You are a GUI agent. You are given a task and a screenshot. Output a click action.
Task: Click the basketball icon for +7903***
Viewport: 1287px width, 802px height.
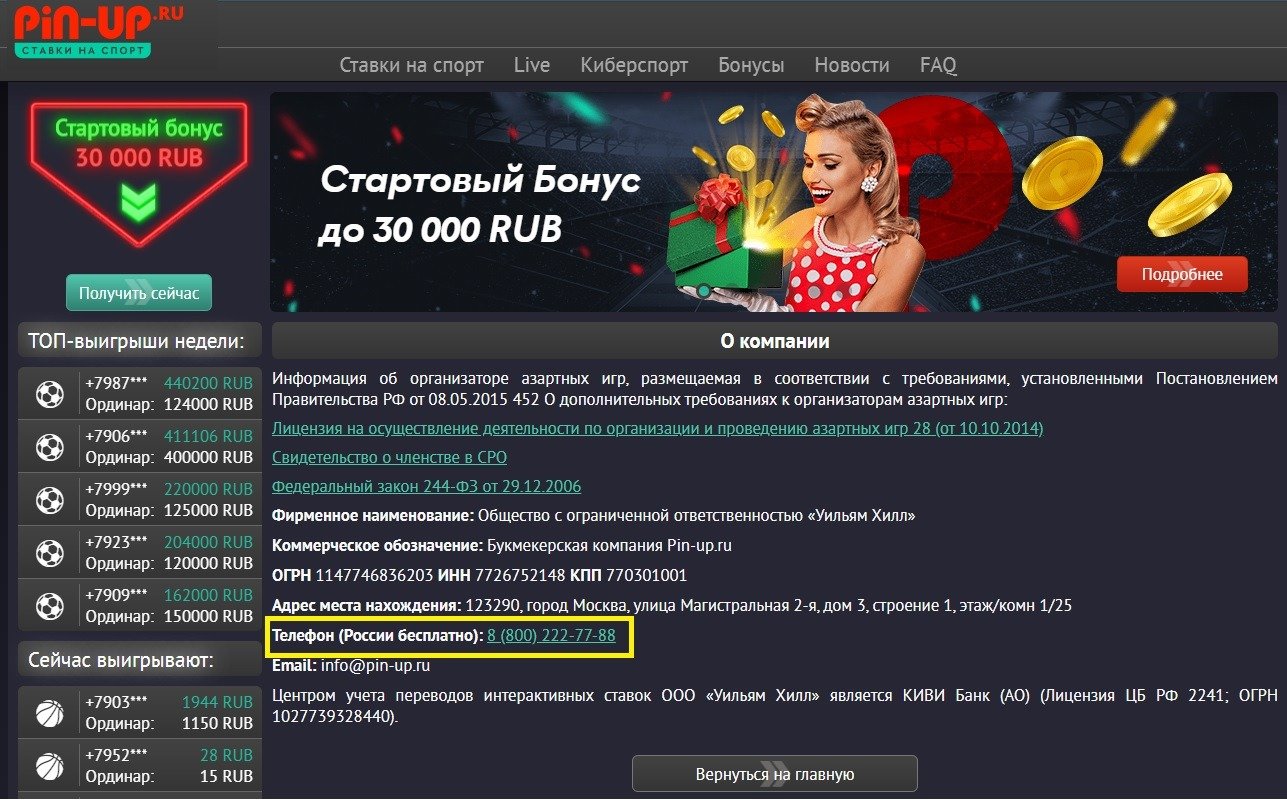click(49, 713)
